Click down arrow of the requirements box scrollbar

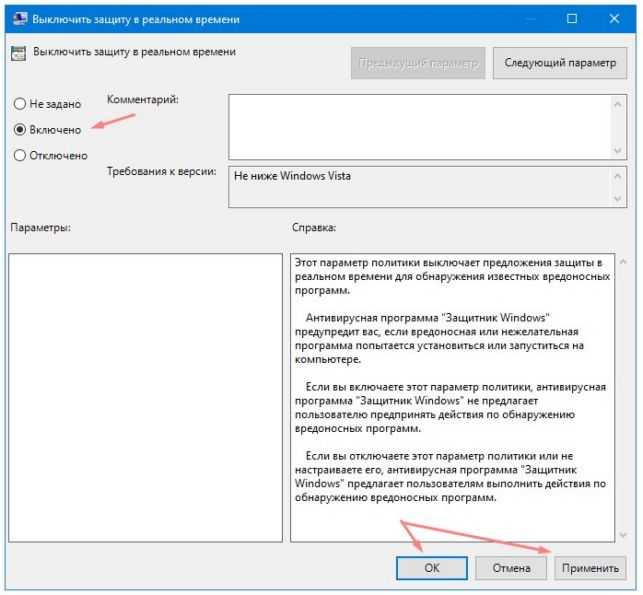pyautogui.click(x=618, y=199)
